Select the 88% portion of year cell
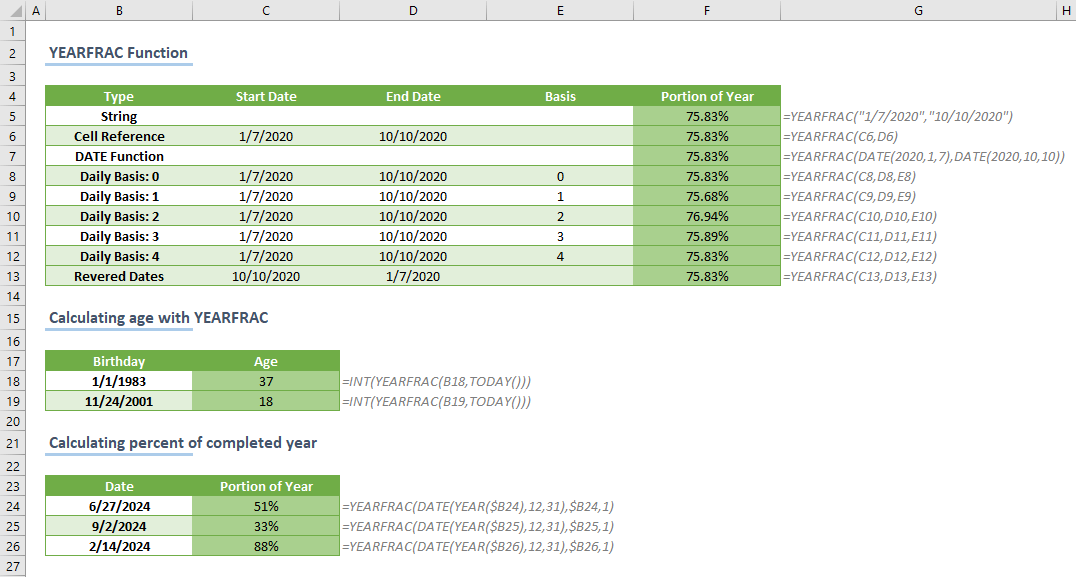The height and width of the screenshot is (577, 1076). [266, 546]
